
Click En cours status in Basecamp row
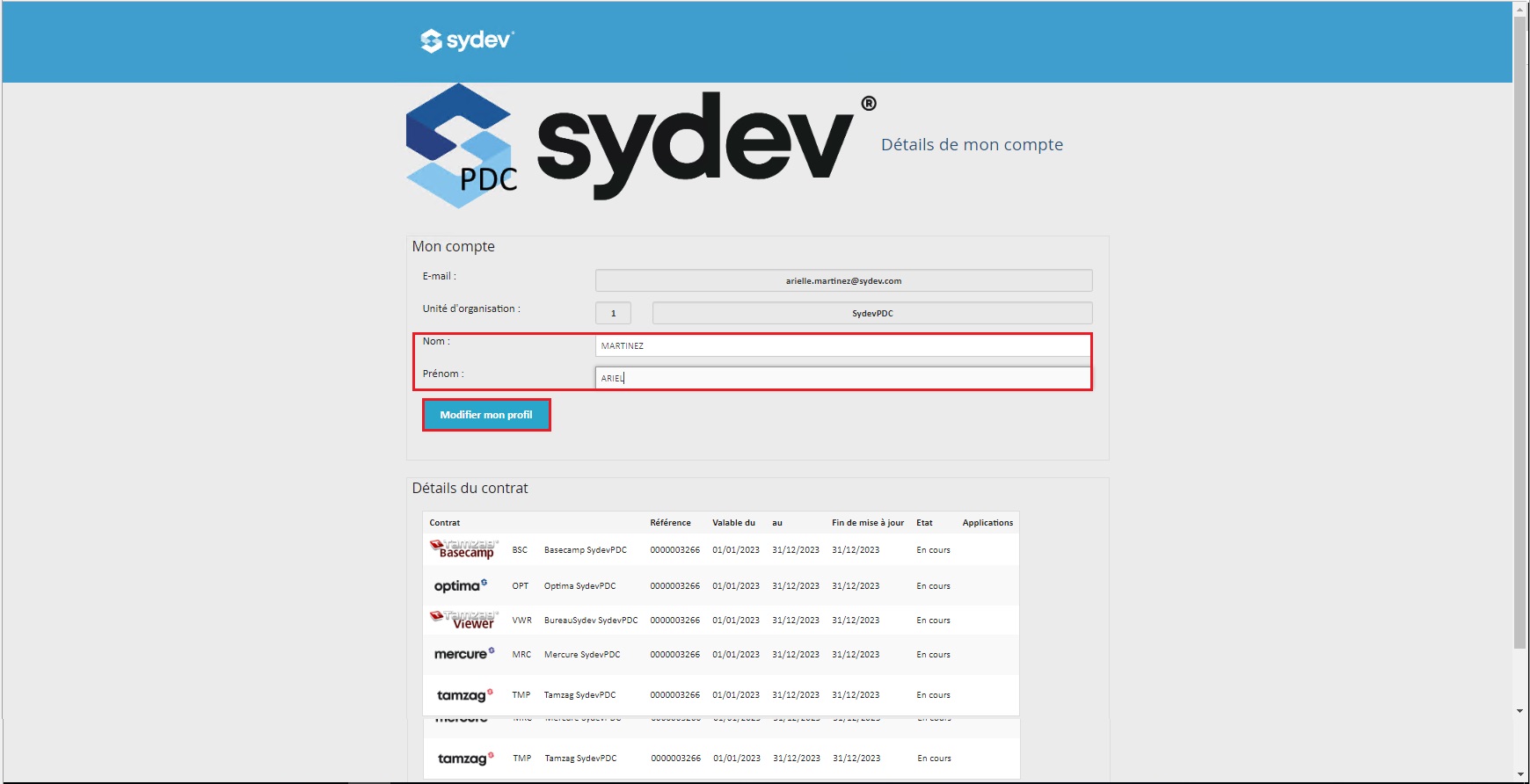[x=933, y=550]
